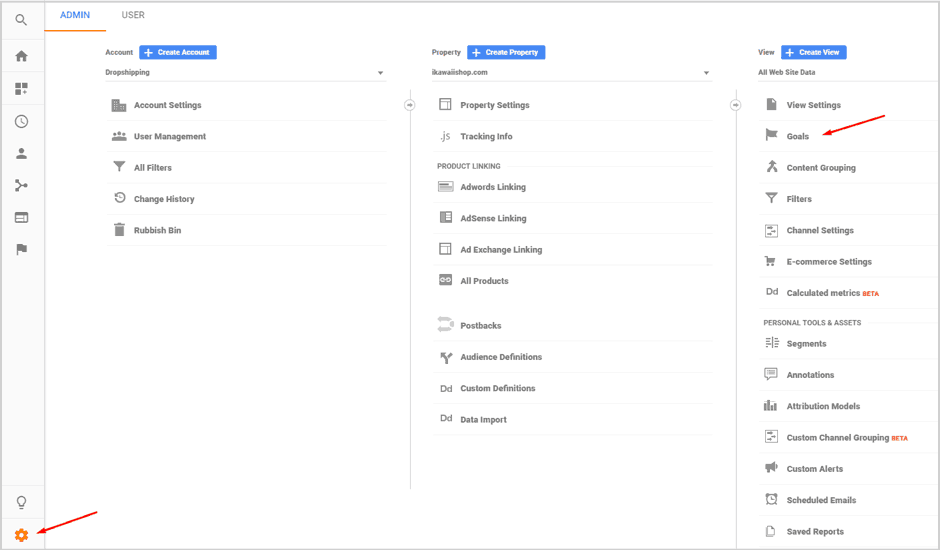Open the Discover lightbulb icon
Viewport: 940px width, 550px height.
[x=21, y=502]
